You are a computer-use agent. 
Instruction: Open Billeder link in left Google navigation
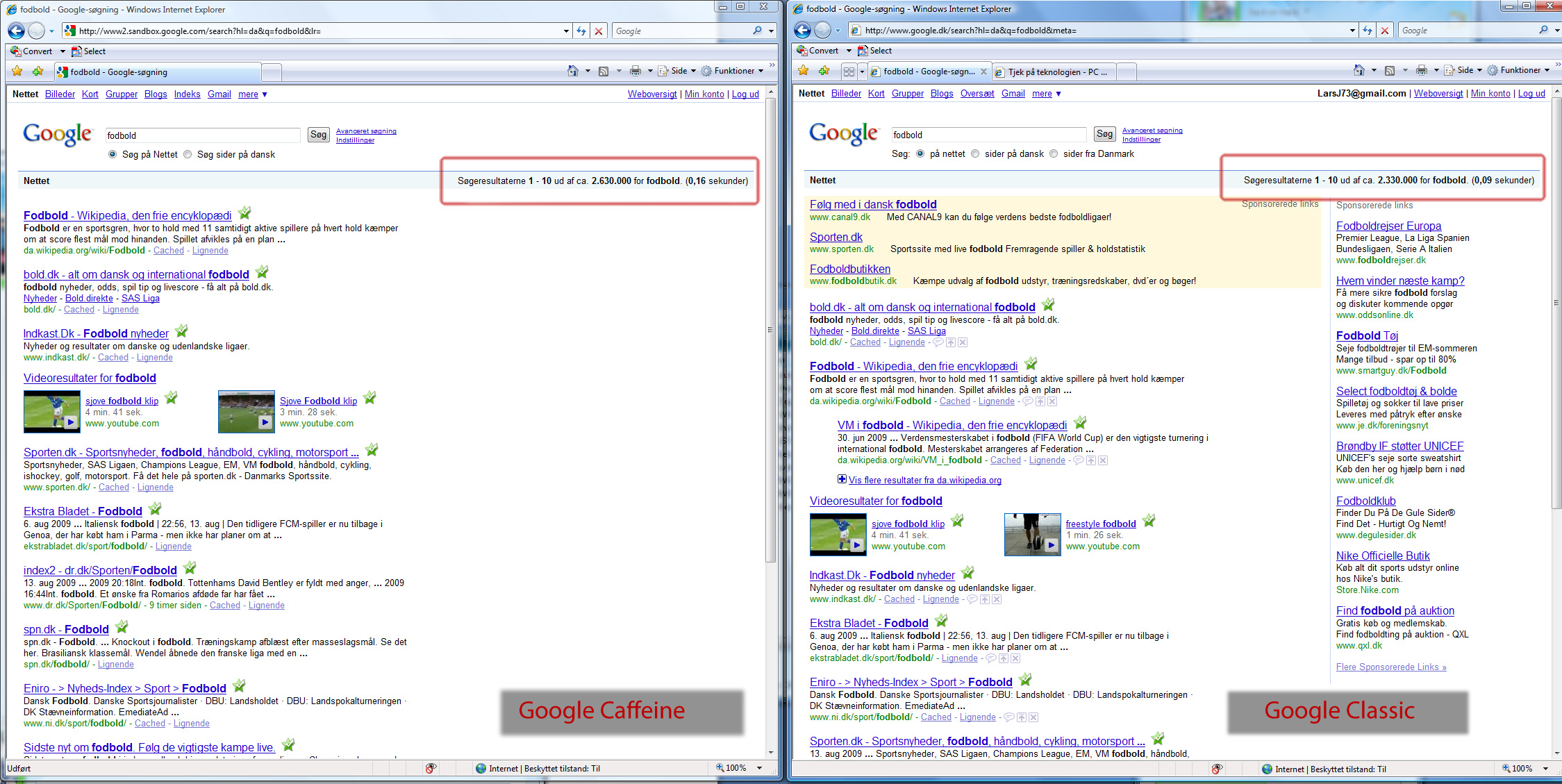(x=60, y=94)
